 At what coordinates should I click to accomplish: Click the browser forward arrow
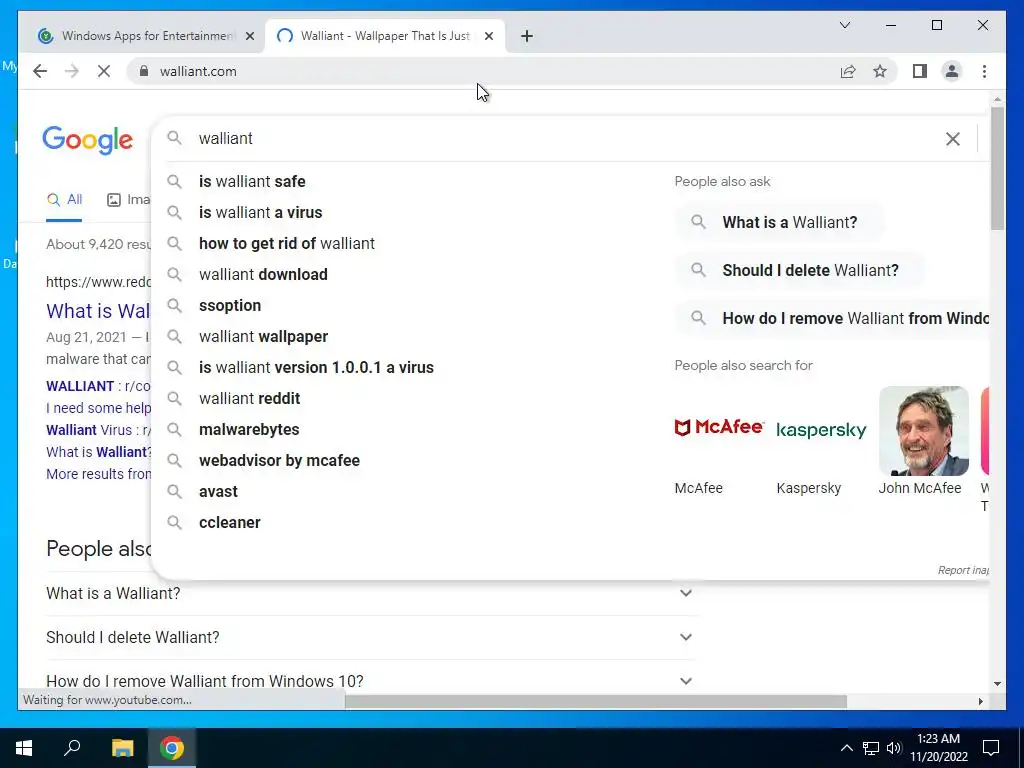tap(72, 71)
